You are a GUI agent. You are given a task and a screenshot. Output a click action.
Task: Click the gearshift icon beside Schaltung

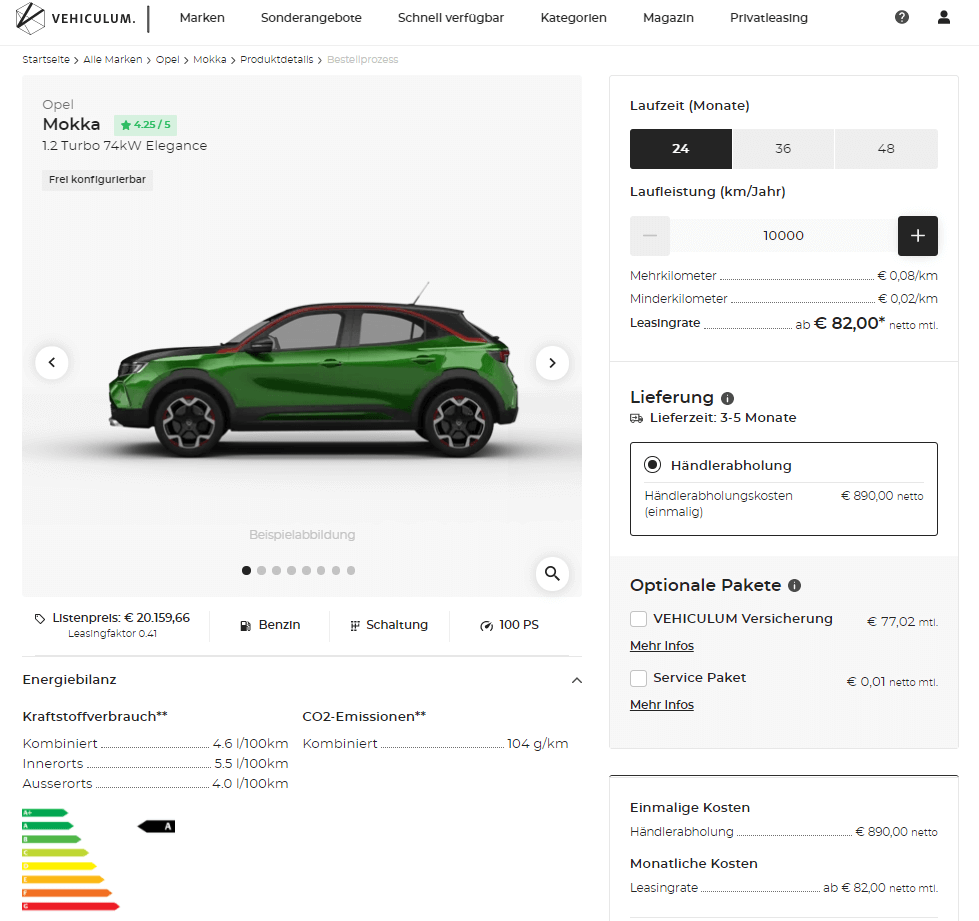355,625
